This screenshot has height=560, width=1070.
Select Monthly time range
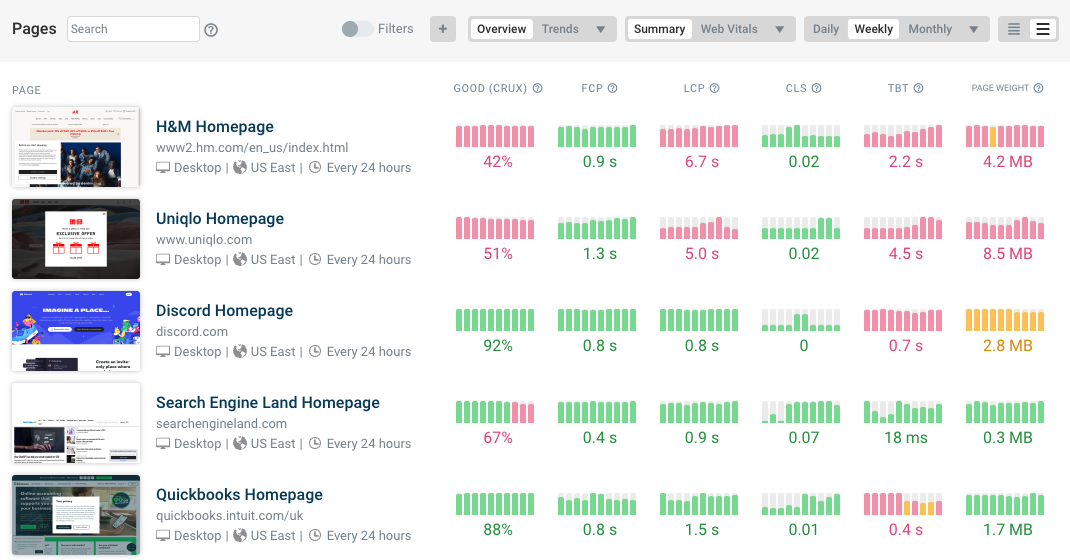tap(930, 29)
